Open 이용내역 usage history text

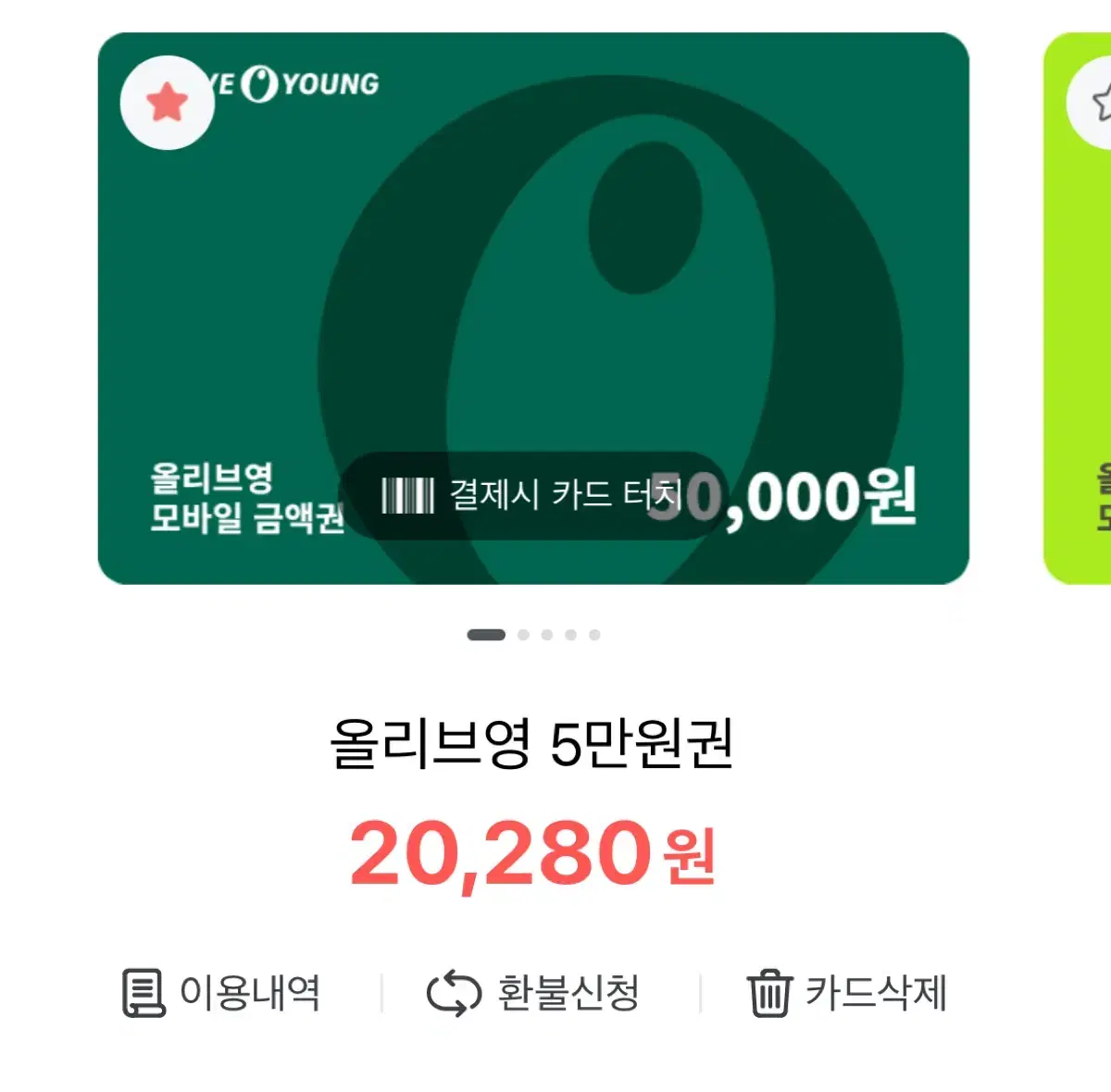point(250,993)
